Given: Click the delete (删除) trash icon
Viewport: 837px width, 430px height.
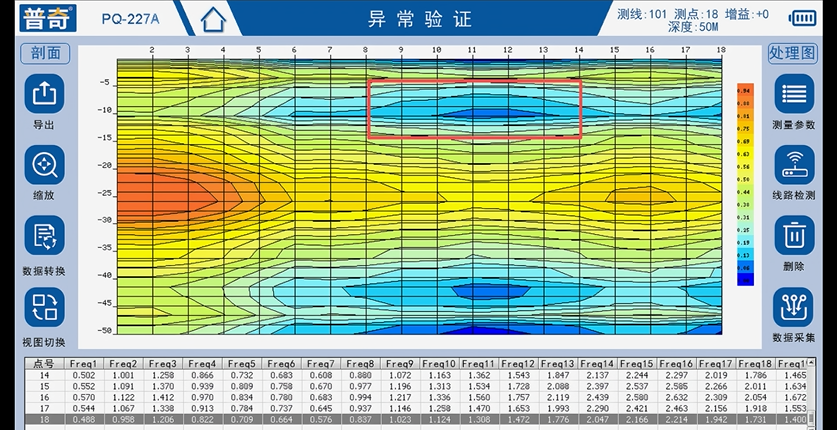Looking at the screenshot, I should click(x=794, y=235).
